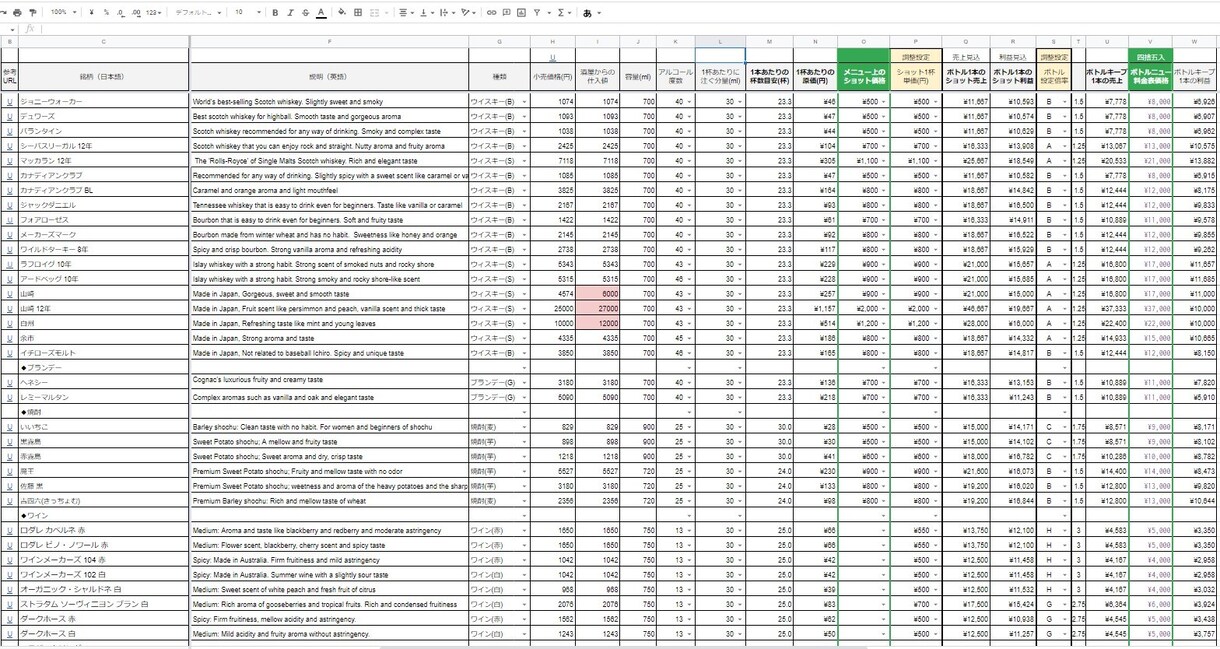Click the 銘柄（日本語） header cell
1220x649 pixels.
pos(103,77)
